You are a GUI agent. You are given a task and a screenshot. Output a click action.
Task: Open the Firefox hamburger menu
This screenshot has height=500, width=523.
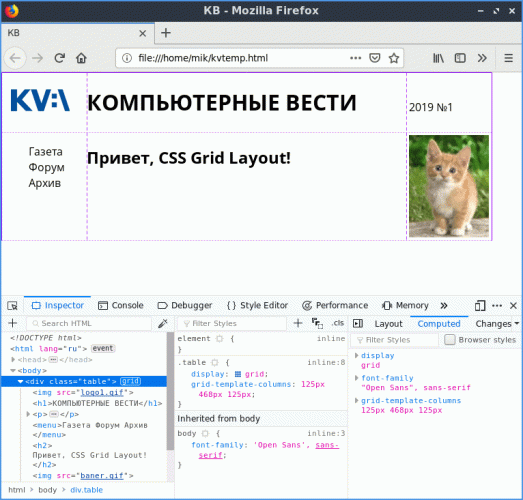[508, 58]
